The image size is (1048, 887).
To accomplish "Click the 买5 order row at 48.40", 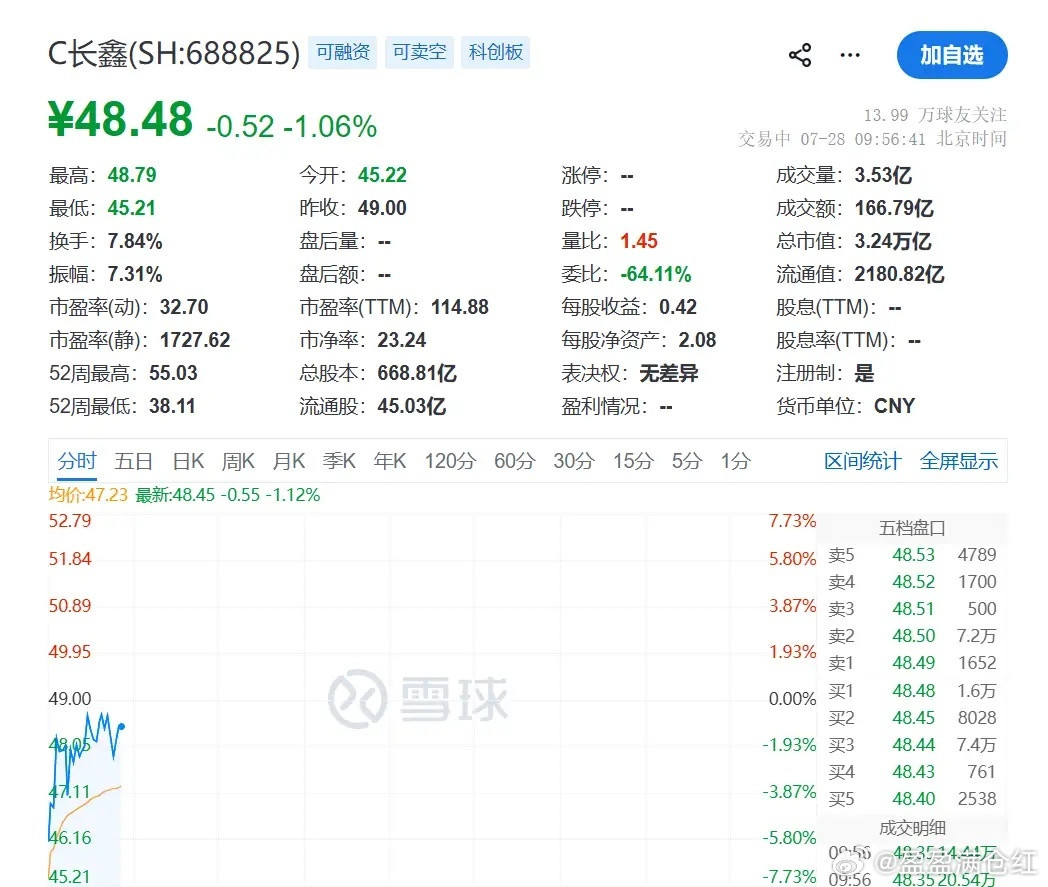I will pos(912,799).
